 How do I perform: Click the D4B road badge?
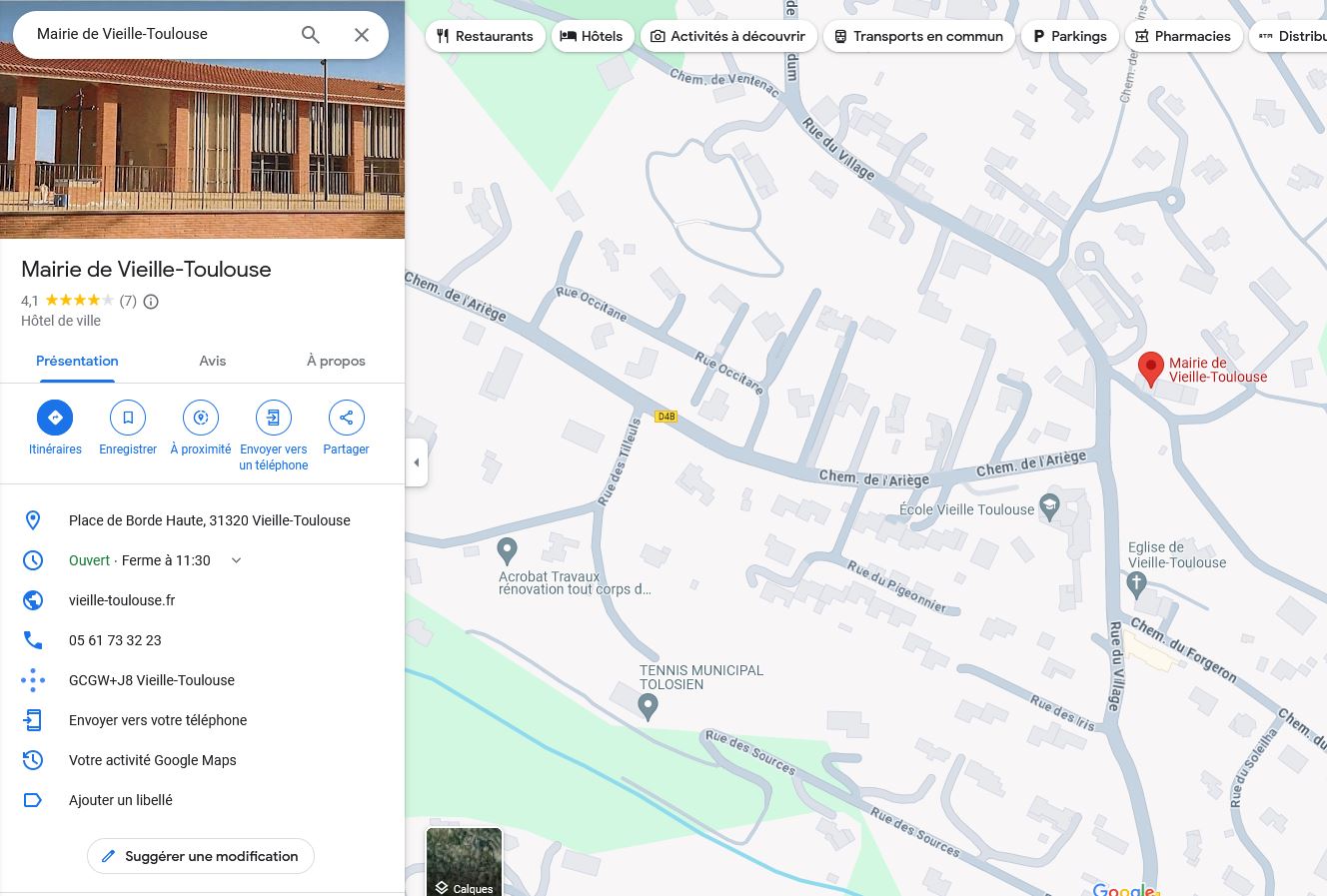click(x=665, y=417)
